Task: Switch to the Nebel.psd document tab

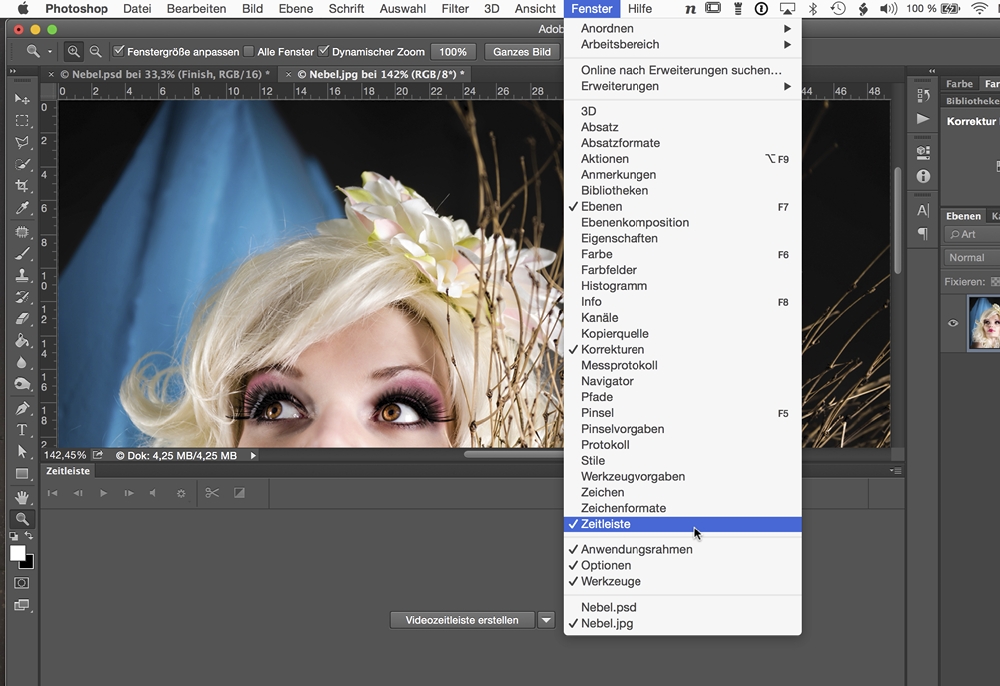Action: 164,74
